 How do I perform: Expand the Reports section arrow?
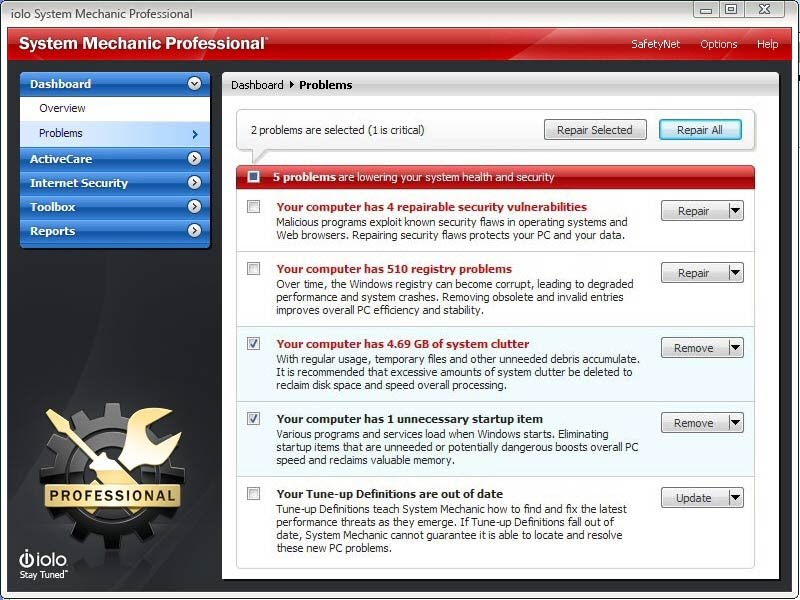pos(194,231)
